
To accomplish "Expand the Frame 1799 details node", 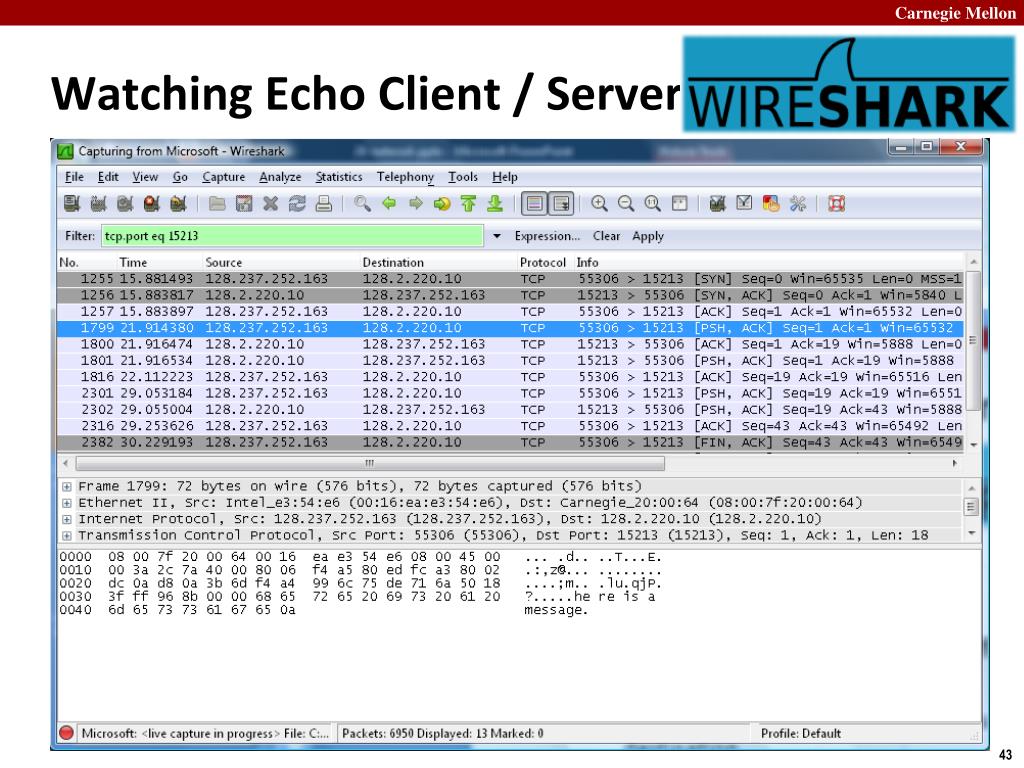I will [x=67, y=487].
